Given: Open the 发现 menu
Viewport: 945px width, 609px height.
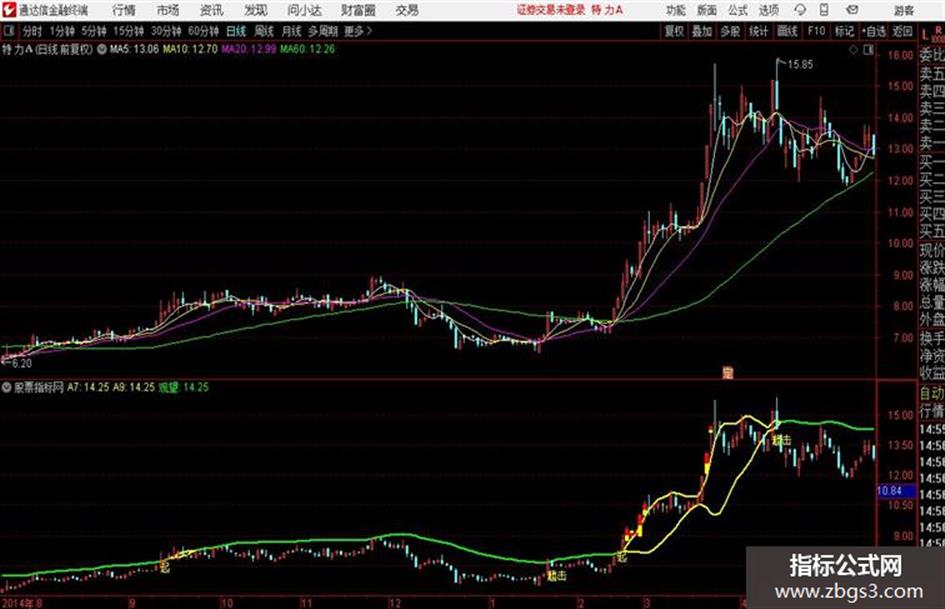Looking at the screenshot, I should (x=256, y=10).
